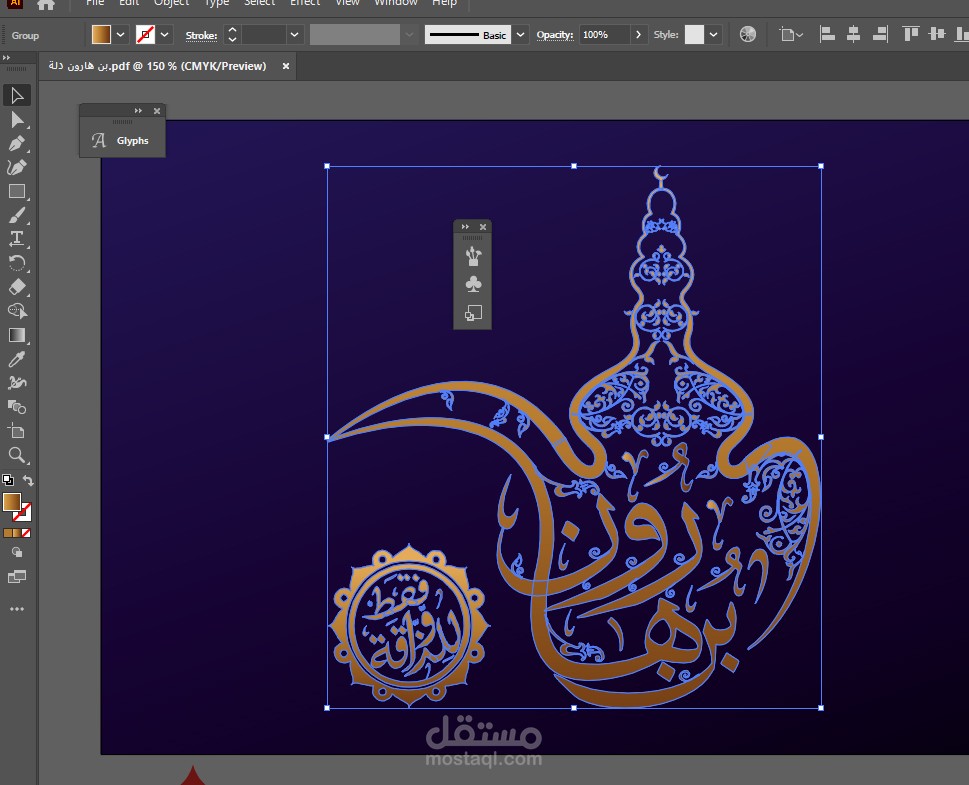Select the Selection tool arrow

[x=17, y=96]
